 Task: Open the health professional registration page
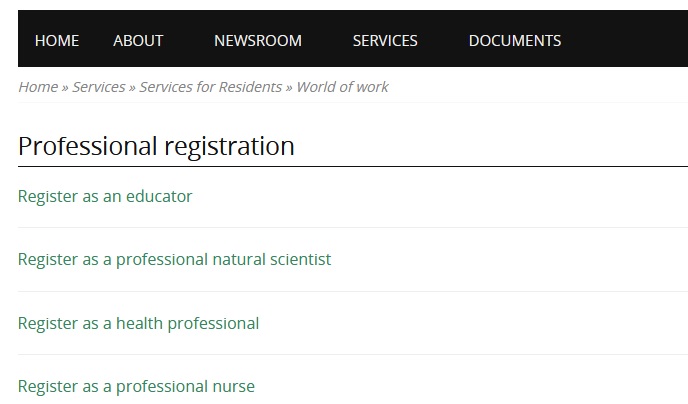point(138,324)
